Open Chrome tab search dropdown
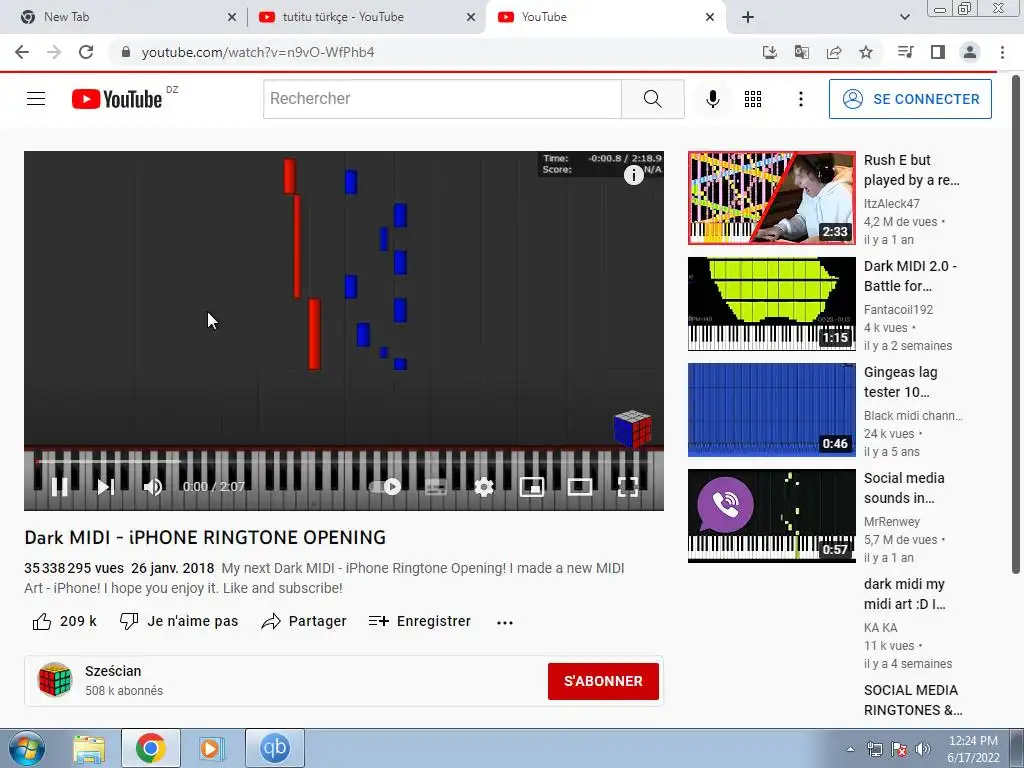 [x=904, y=17]
